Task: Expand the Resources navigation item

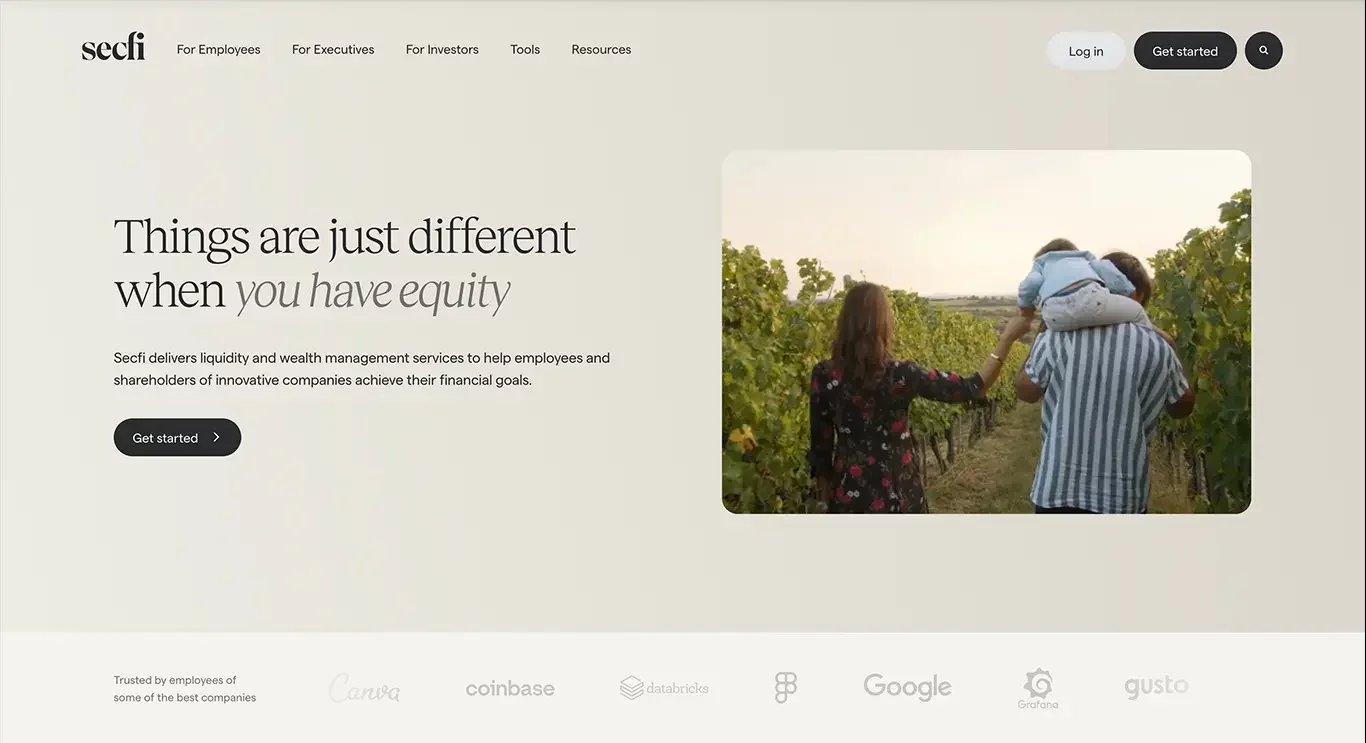Action: pyautogui.click(x=601, y=49)
